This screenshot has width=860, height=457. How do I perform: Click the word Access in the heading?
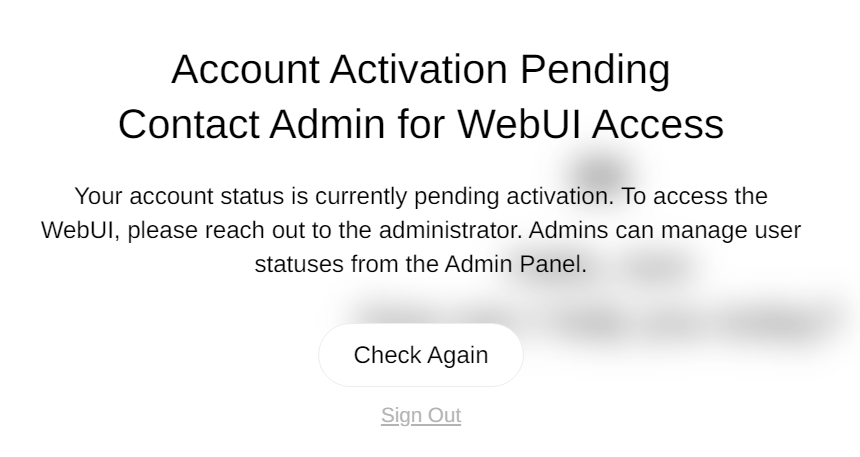(658, 124)
